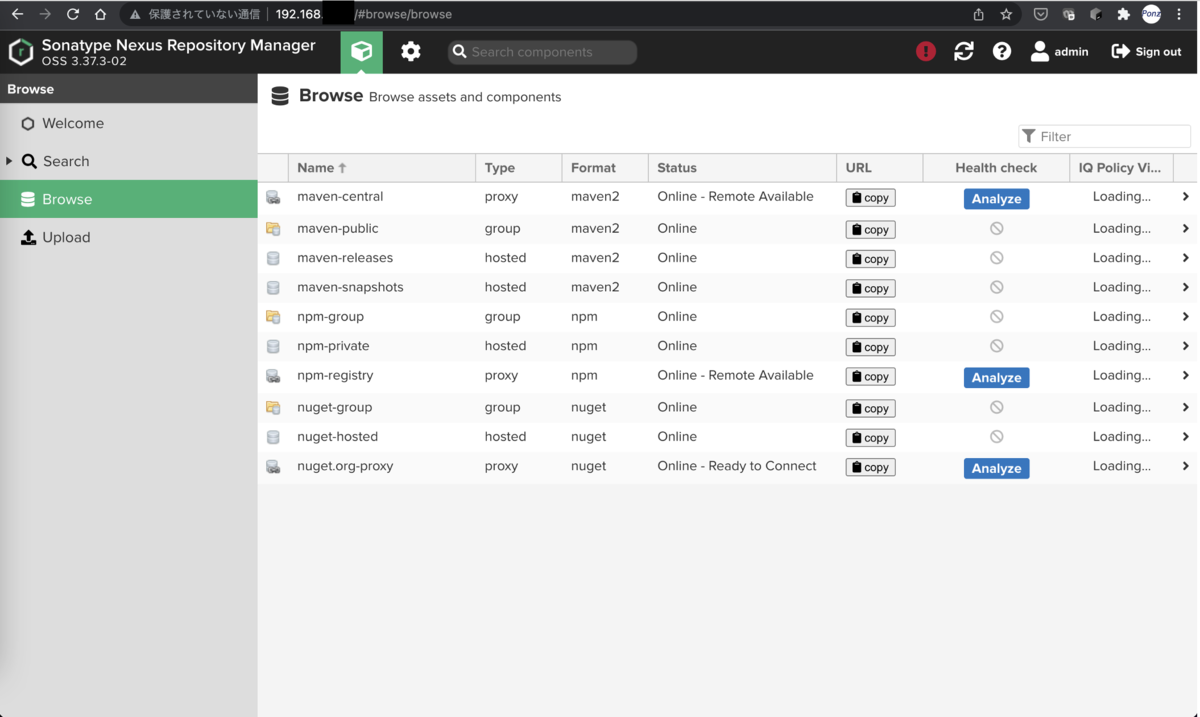This screenshot has height=717, width=1200.
Task: Copy URL for npm-group
Action: (x=870, y=318)
